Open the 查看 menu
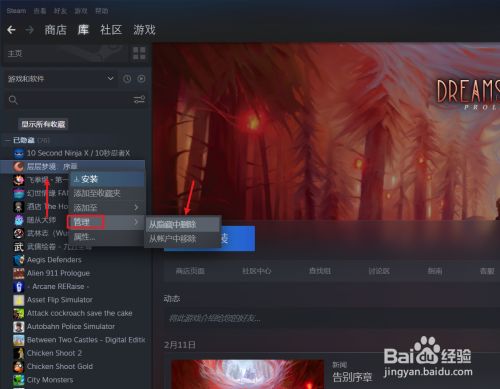Viewport: 500px width, 389px height. (40, 11)
